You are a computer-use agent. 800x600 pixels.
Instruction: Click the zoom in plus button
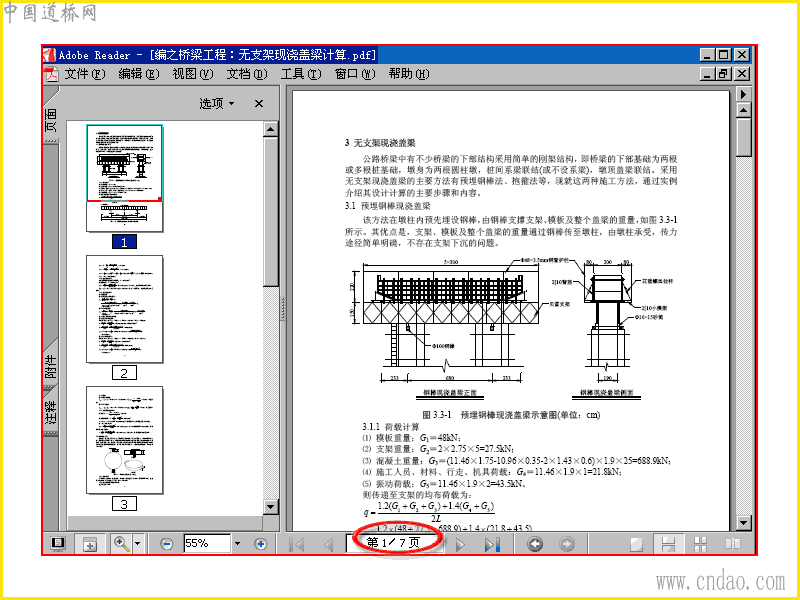[261, 544]
